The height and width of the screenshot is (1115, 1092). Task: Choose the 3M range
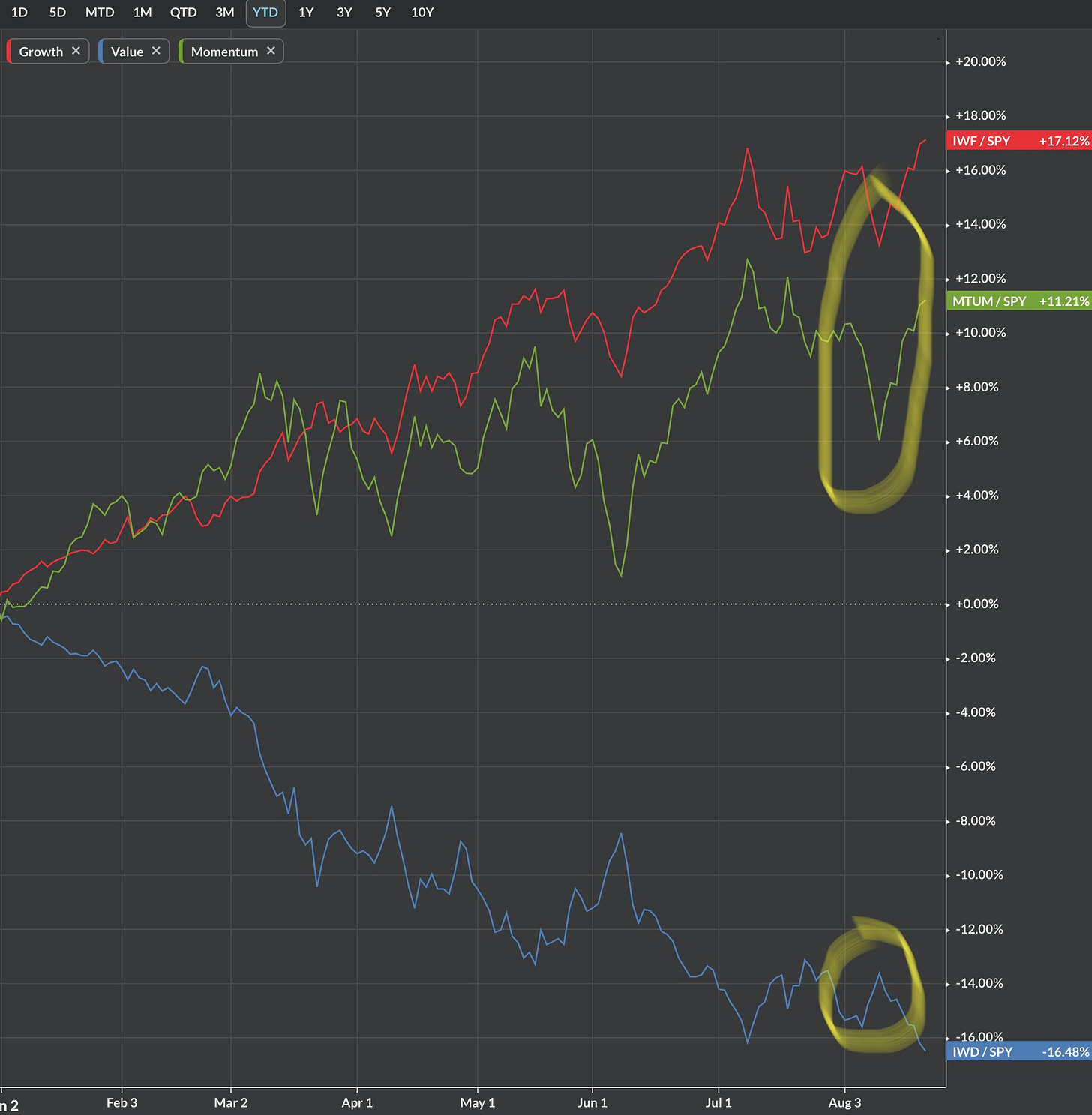[x=225, y=13]
